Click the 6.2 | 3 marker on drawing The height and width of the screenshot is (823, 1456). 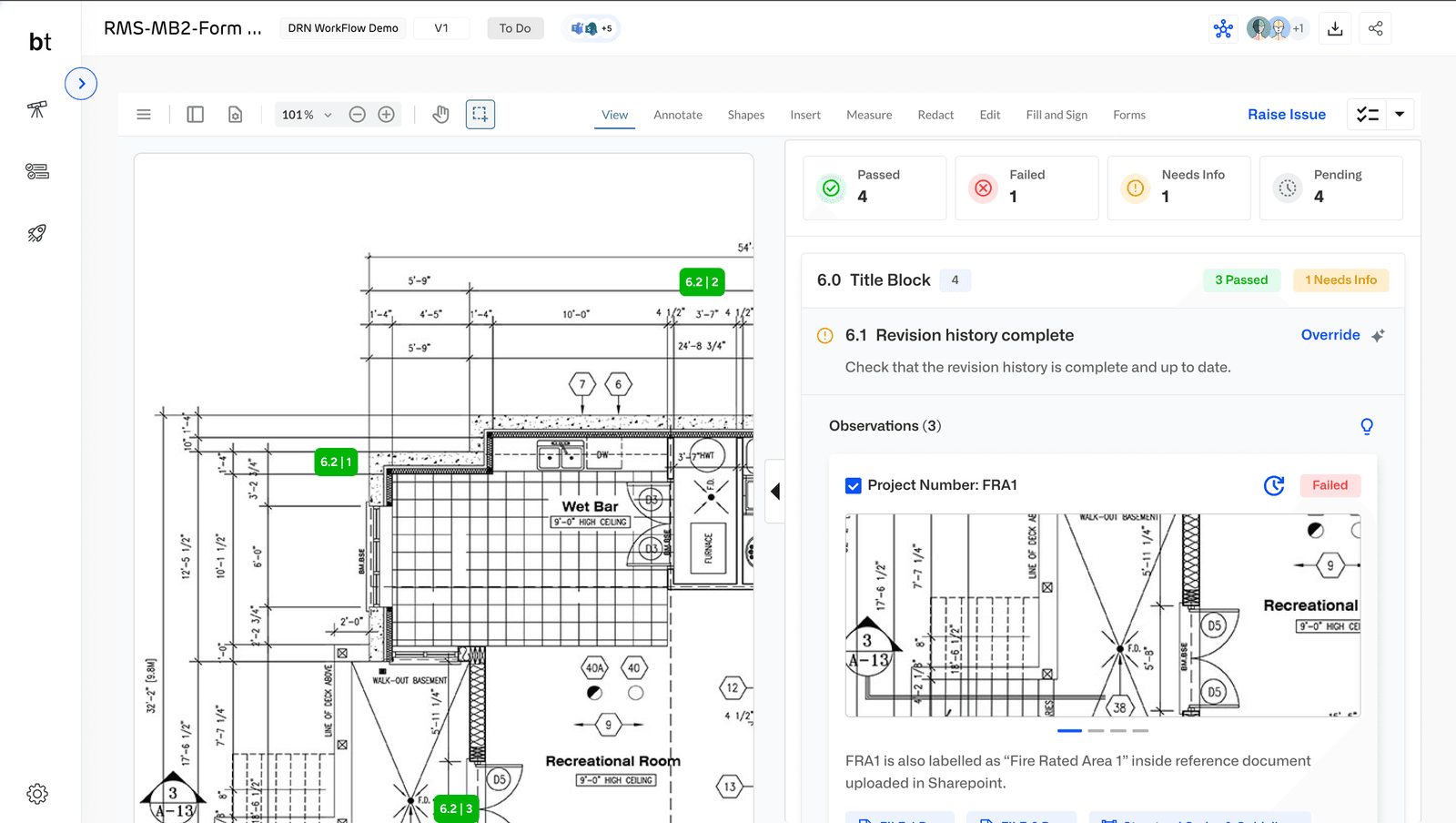456,808
